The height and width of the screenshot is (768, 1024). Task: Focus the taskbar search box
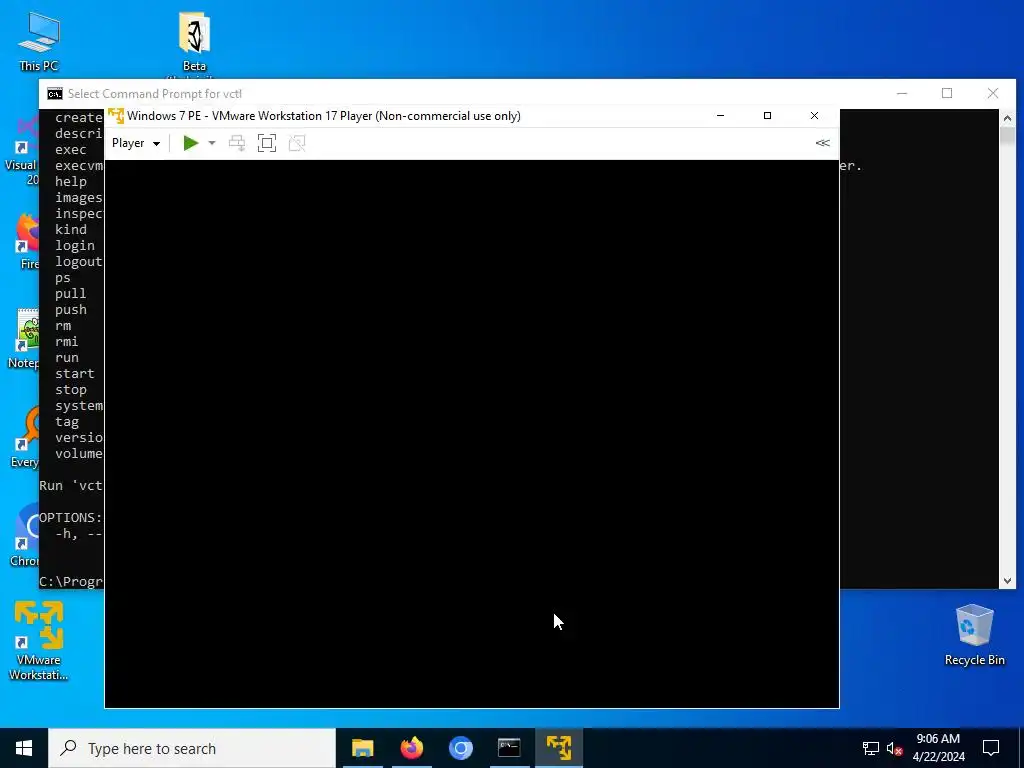(192, 748)
